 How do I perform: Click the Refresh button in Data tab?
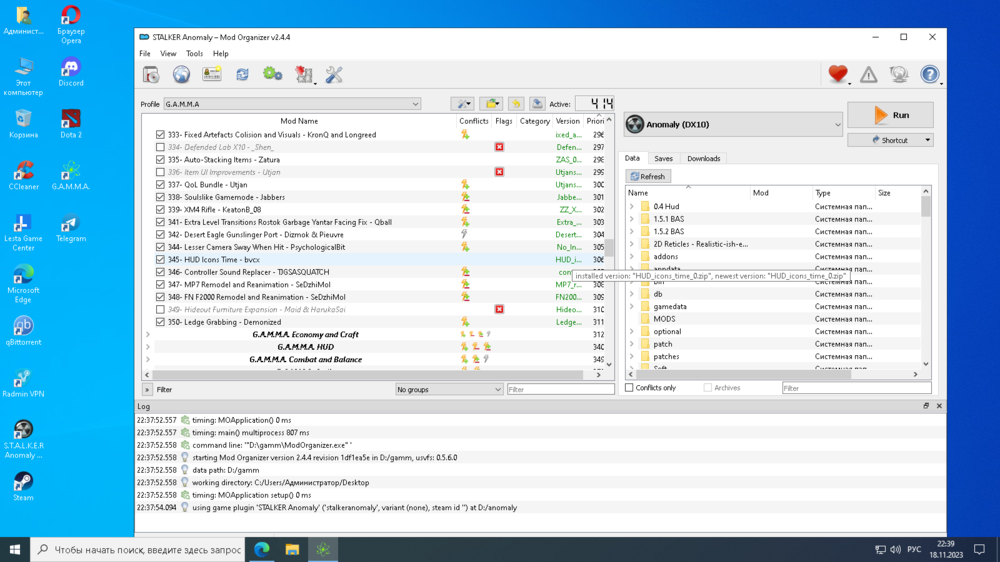click(647, 177)
